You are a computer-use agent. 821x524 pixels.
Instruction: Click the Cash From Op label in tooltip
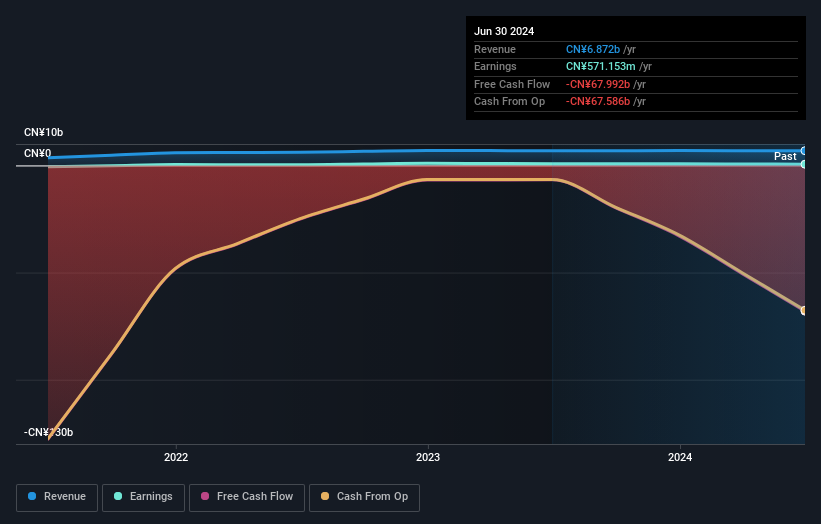click(x=509, y=102)
